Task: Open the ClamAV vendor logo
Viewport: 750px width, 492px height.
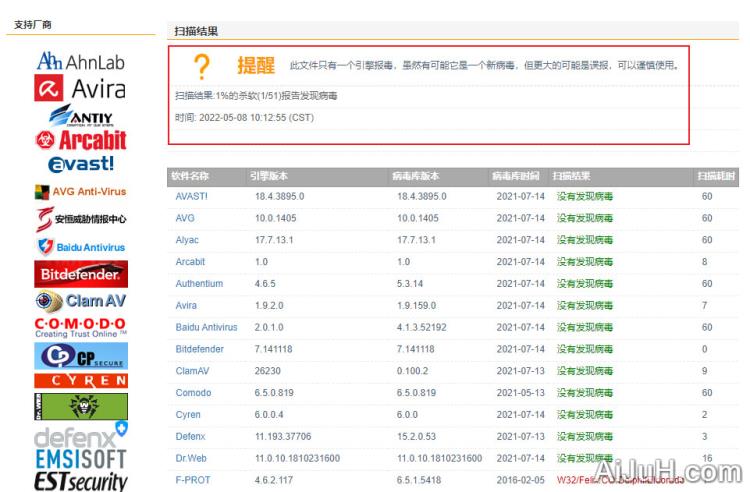Action: coord(81,301)
